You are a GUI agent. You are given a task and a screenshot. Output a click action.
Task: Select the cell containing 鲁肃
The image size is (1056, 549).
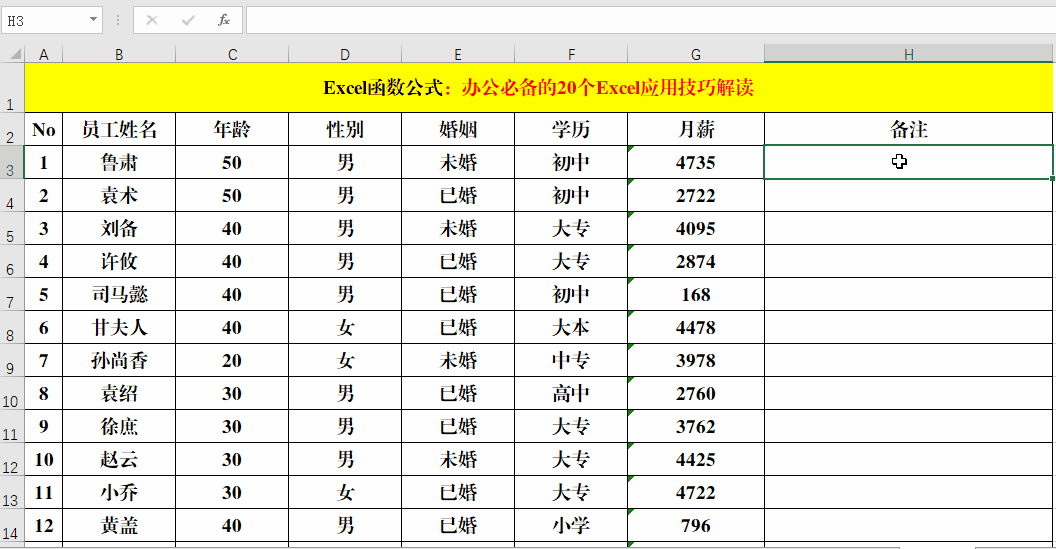[x=119, y=162]
